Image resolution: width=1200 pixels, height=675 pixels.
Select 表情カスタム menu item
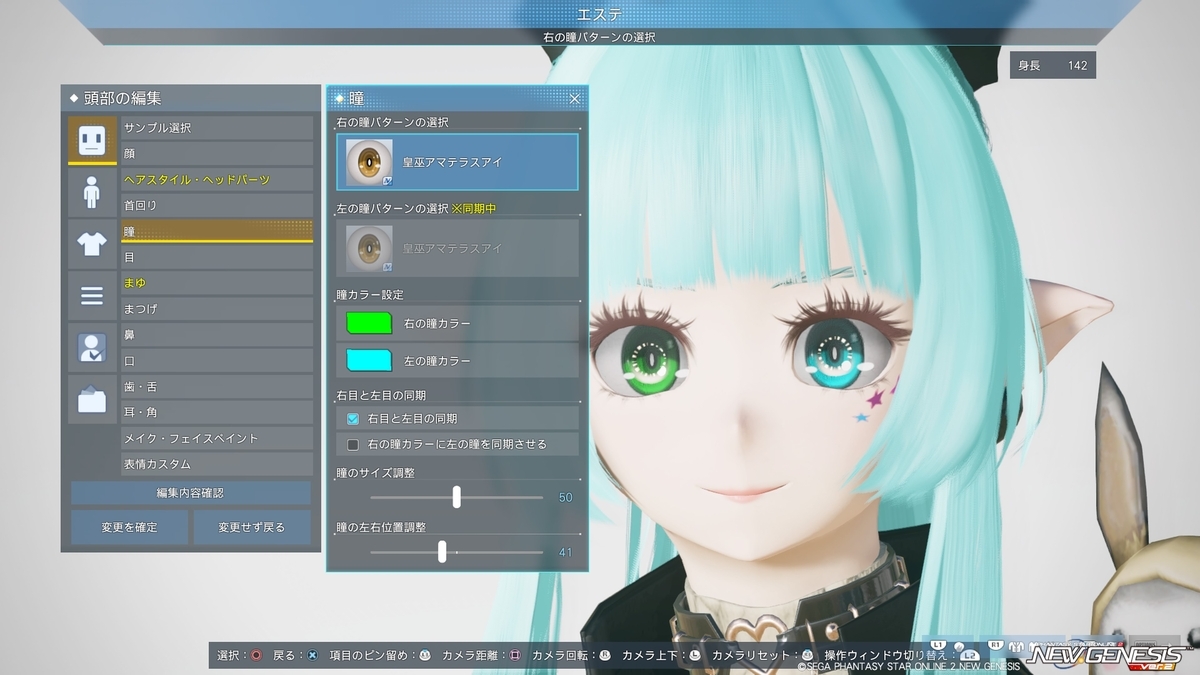coord(217,464)
